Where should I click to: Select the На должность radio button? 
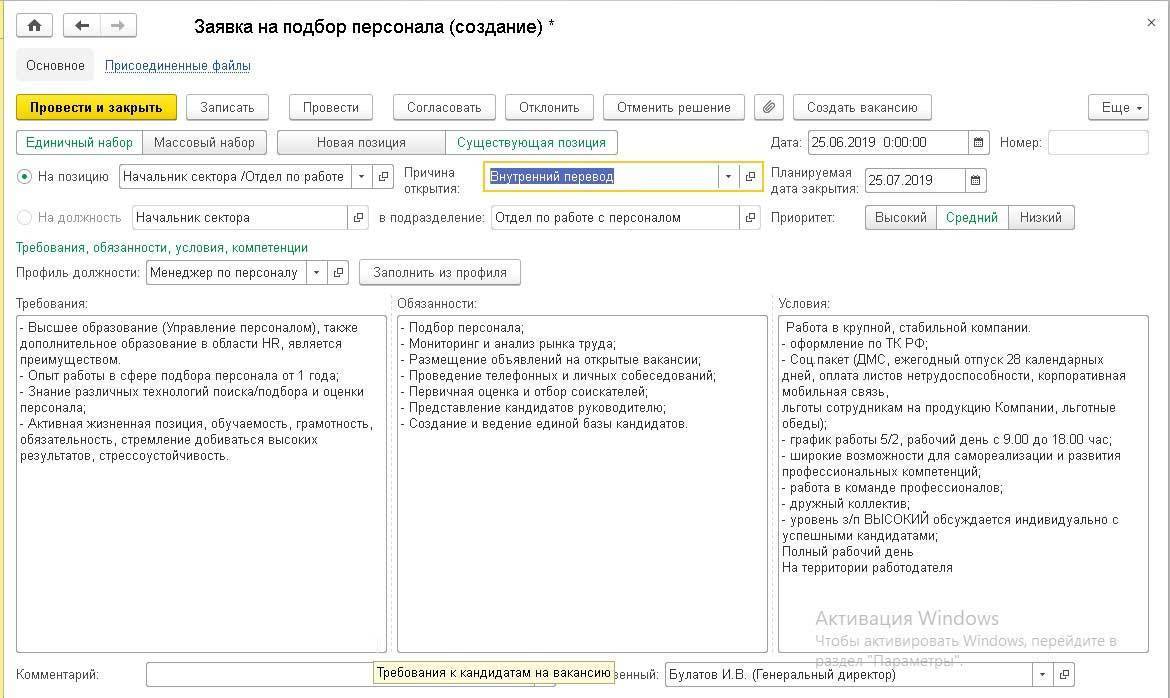(25, 217)
